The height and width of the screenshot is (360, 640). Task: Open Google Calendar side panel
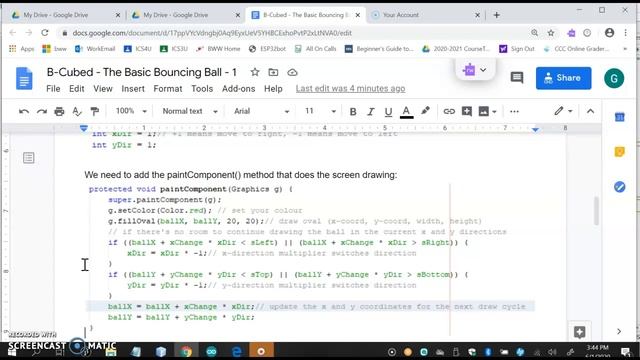point(620,117)
